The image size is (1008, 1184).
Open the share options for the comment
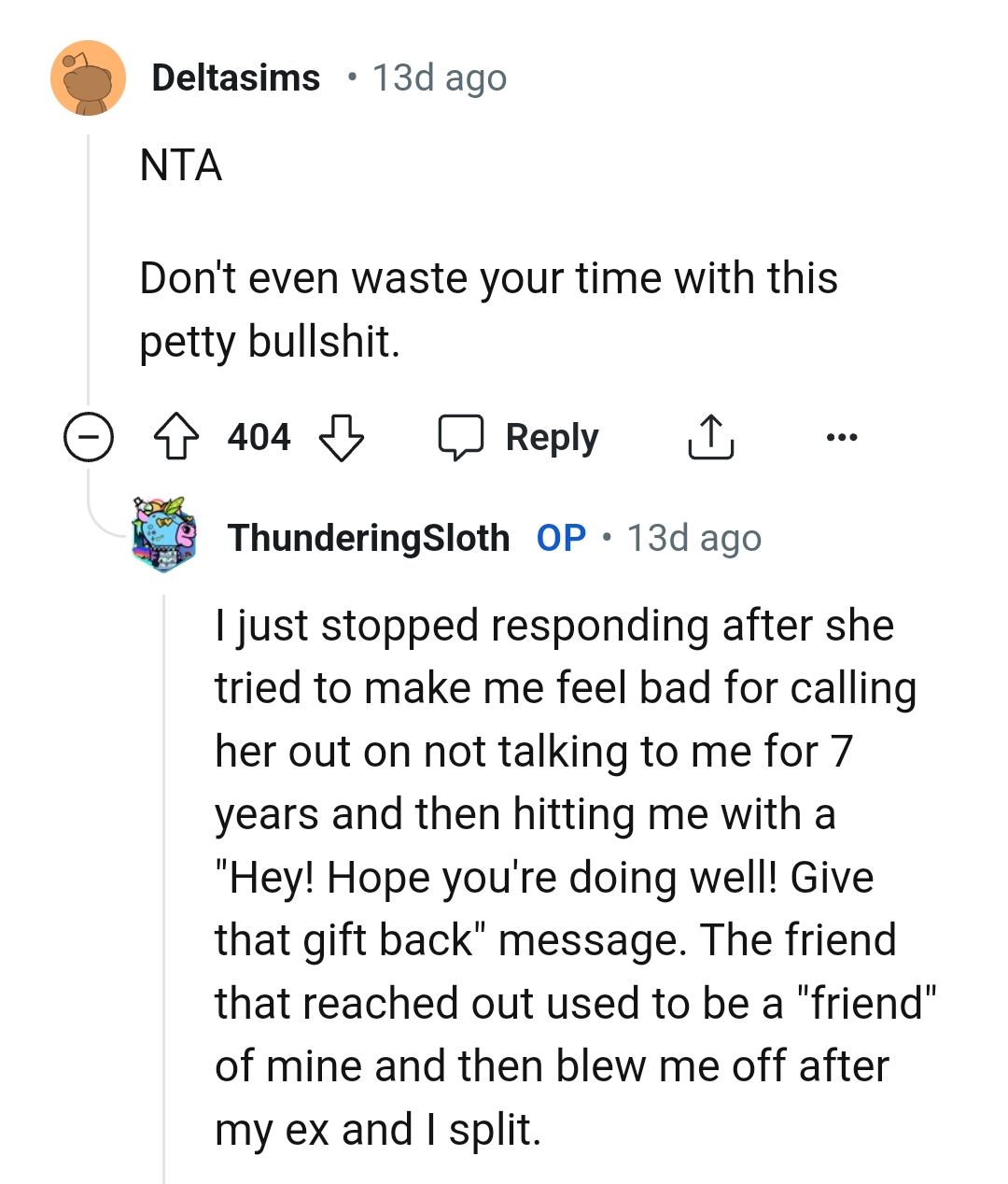pyautogui.click(x=711, y=436)
